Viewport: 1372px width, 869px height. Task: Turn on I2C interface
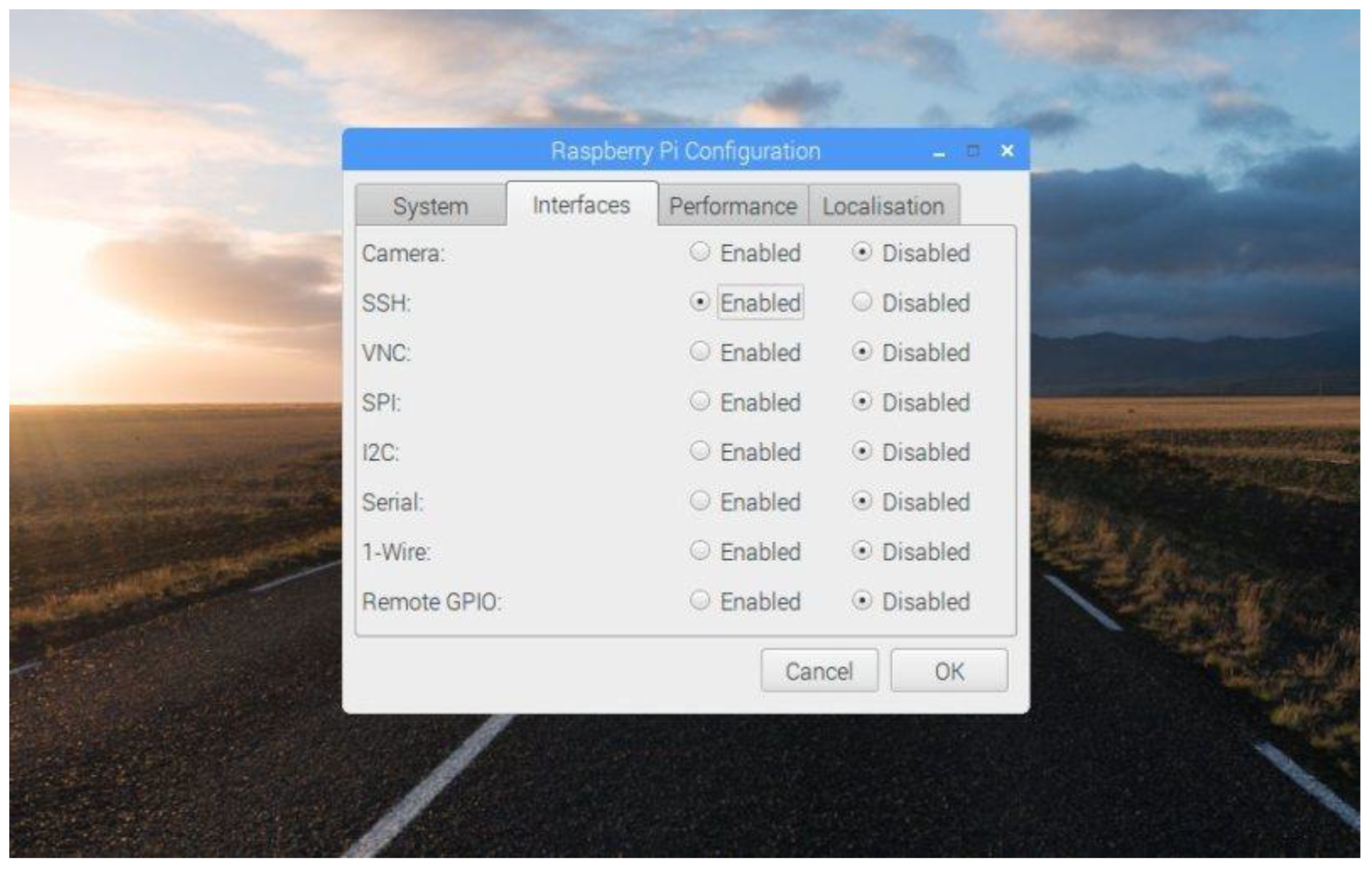point(700,451)
